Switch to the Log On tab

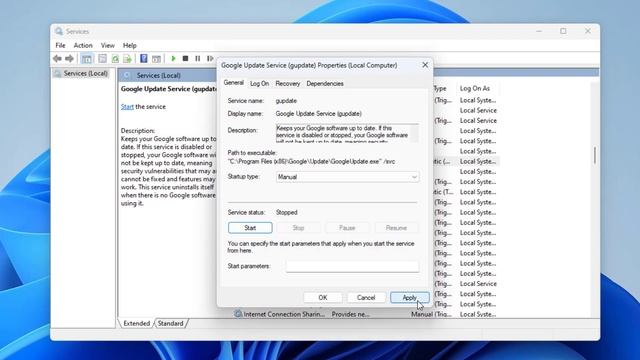tap(260, 83)
